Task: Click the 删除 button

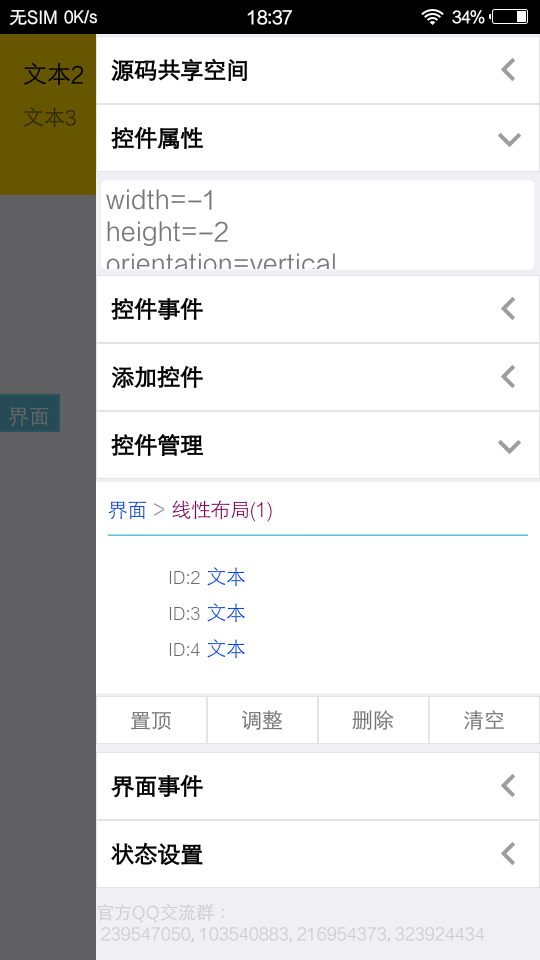Action: 373,720
